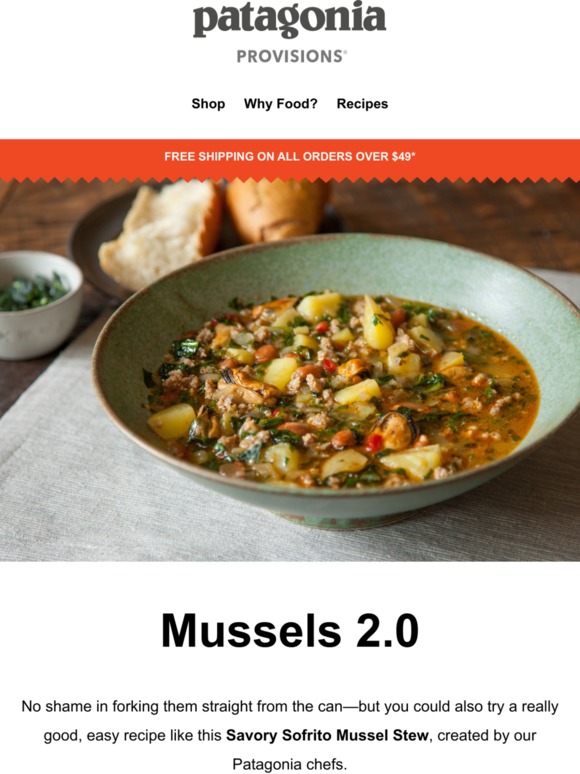Open the mussel stew hero image
The image size is (580, 774).
coord(290,370)
